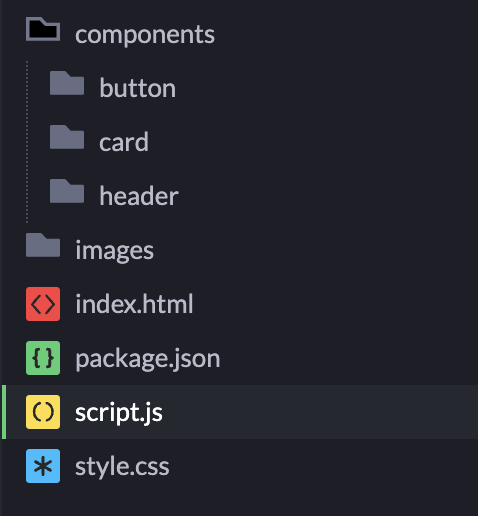Screen dimensions: 478x516
Task: Click the red HTML file icon
Action: (43, 304)
